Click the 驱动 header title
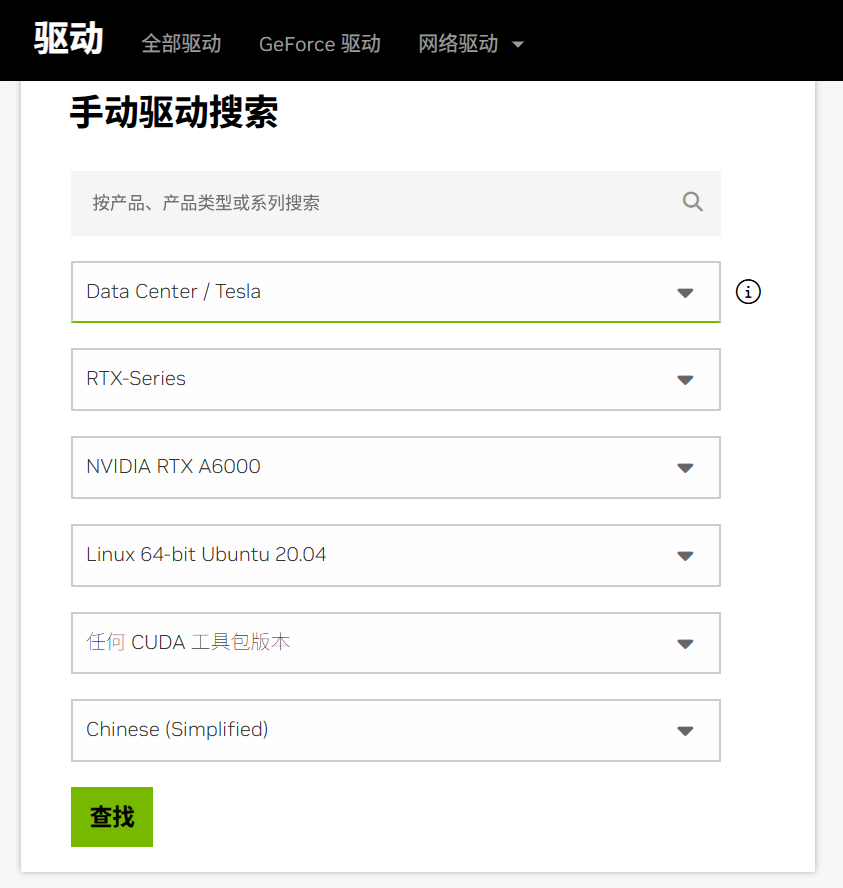Screen dimensions: 843x888 tap(69, 39)
